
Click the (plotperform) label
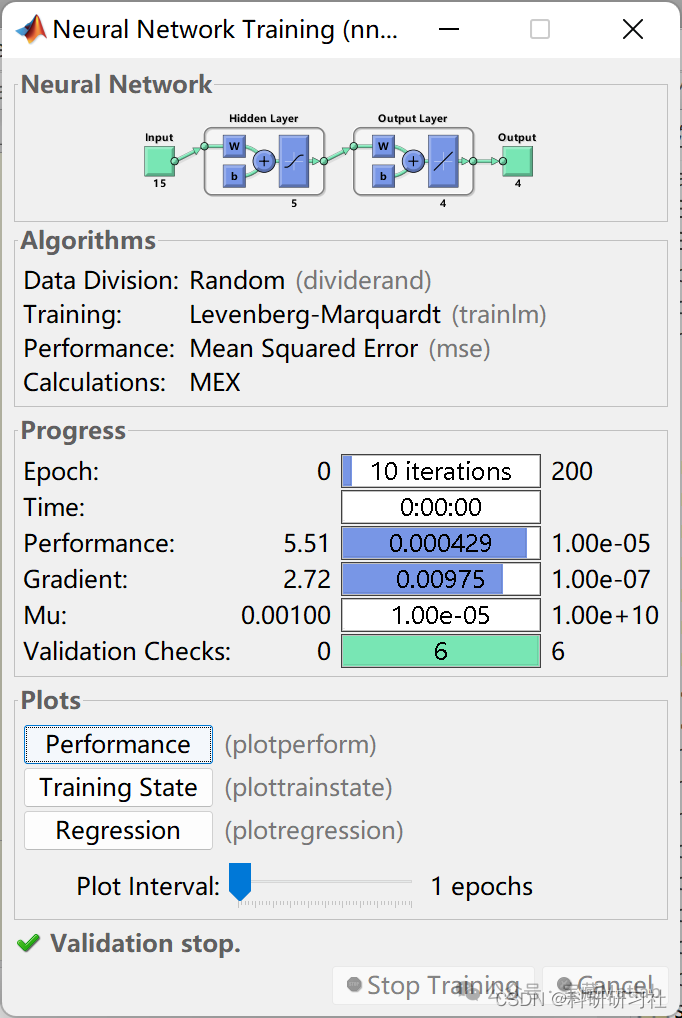[301, 745]
